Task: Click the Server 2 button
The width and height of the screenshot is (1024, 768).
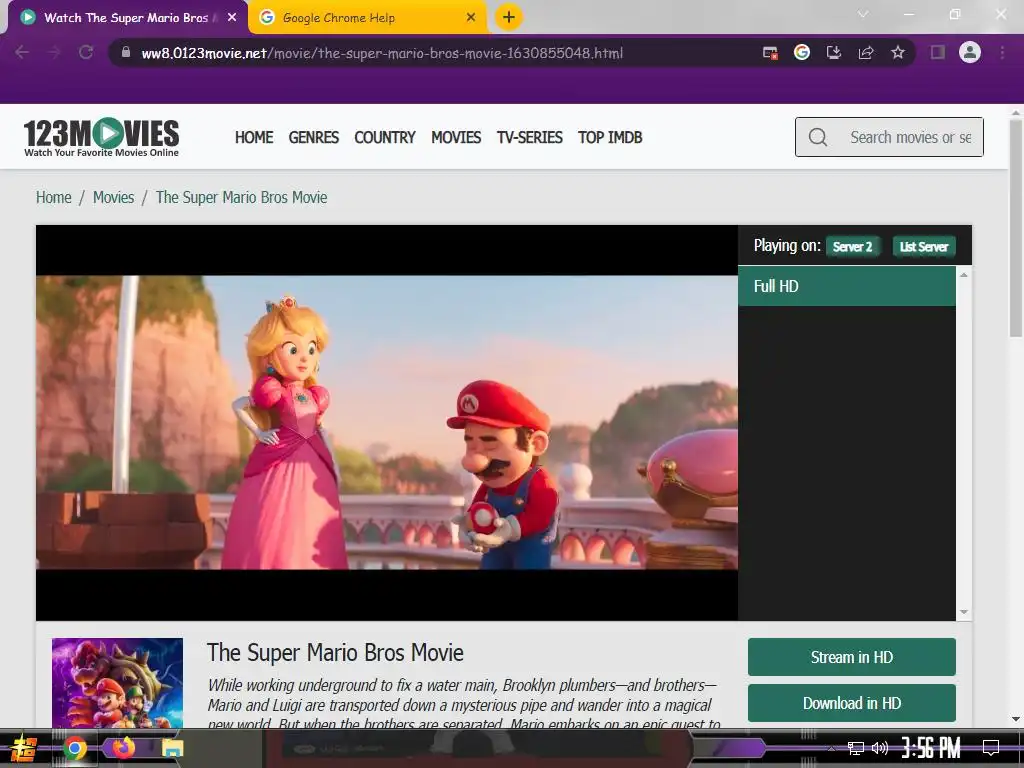Action: click(853, 247)
